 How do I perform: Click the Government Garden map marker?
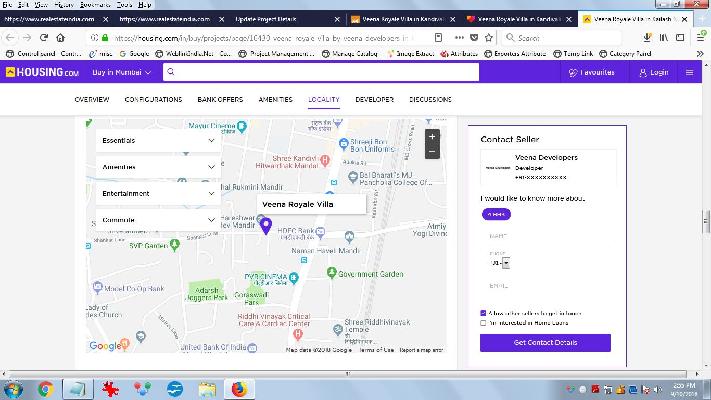point(331,273)
